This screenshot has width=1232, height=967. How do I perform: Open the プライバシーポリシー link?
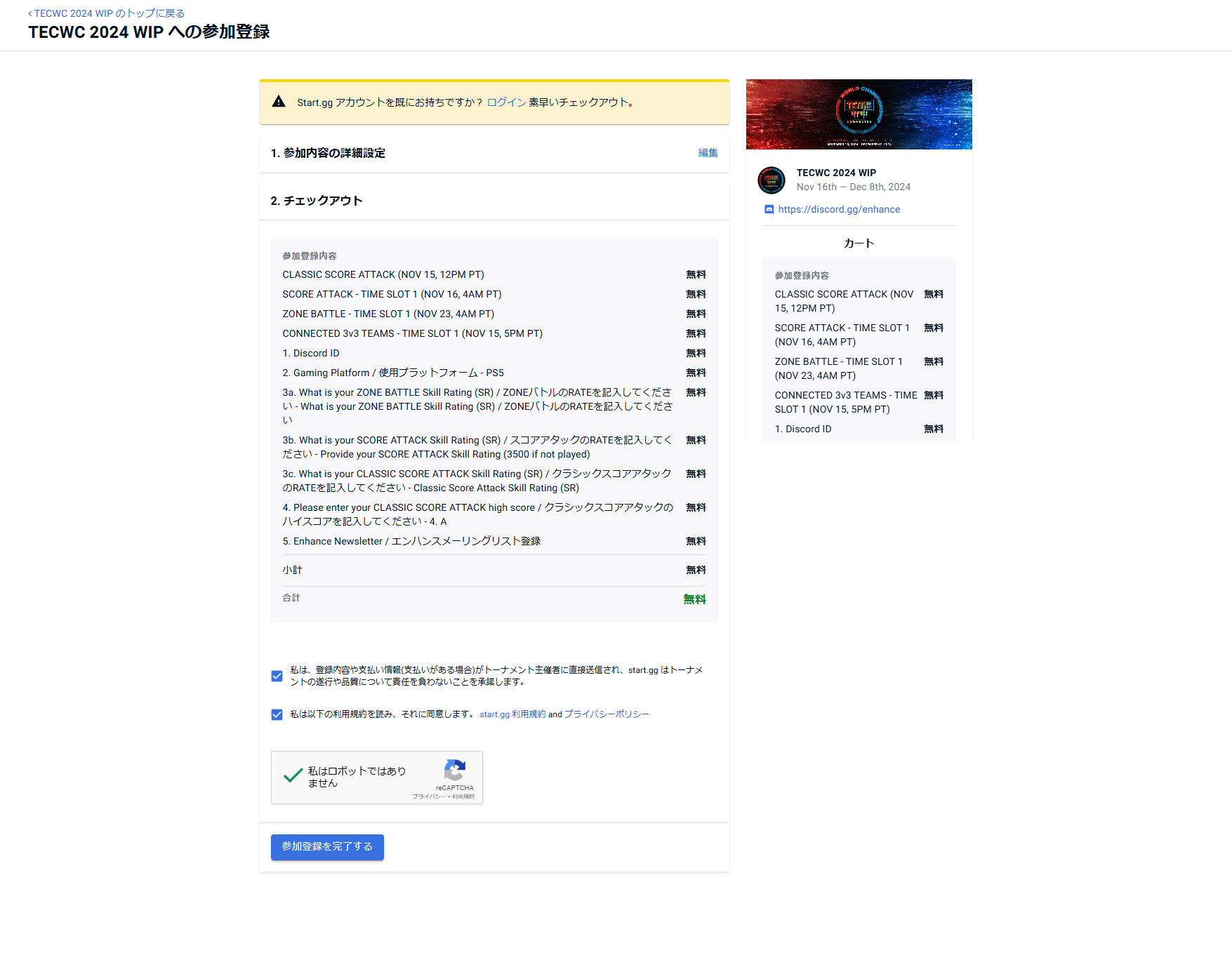click(607, 714)
